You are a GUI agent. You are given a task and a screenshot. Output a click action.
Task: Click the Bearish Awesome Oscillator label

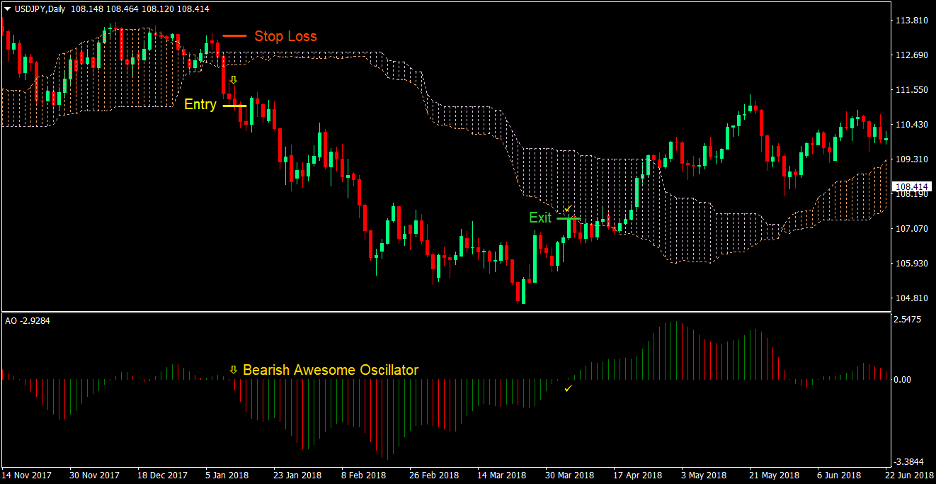(x=331, y=370)
